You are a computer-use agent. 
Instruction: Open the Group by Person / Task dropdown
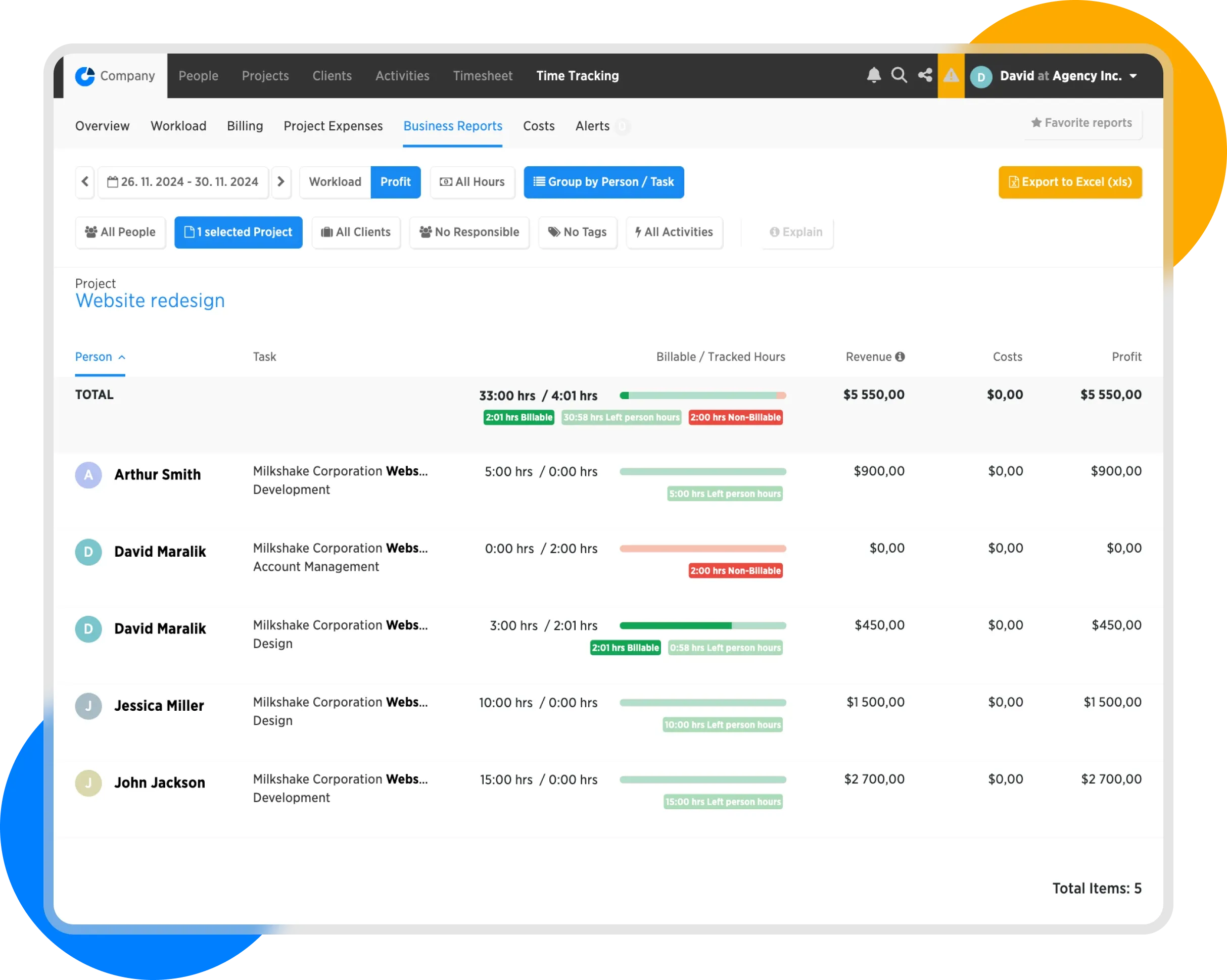603,182
